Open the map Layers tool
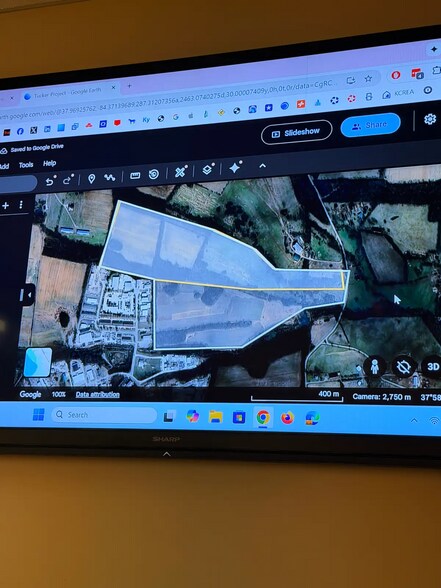 [208, 170]
